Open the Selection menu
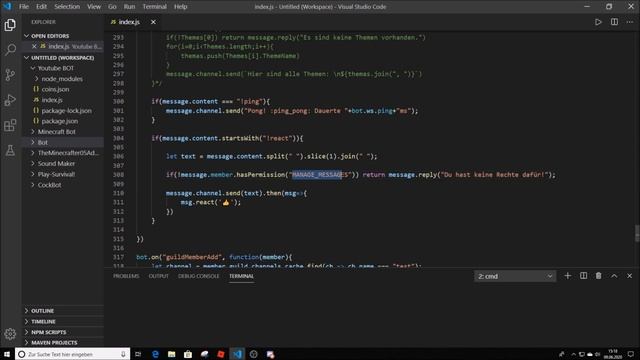This screenshot has height=360, width=640. coord(67,7)
